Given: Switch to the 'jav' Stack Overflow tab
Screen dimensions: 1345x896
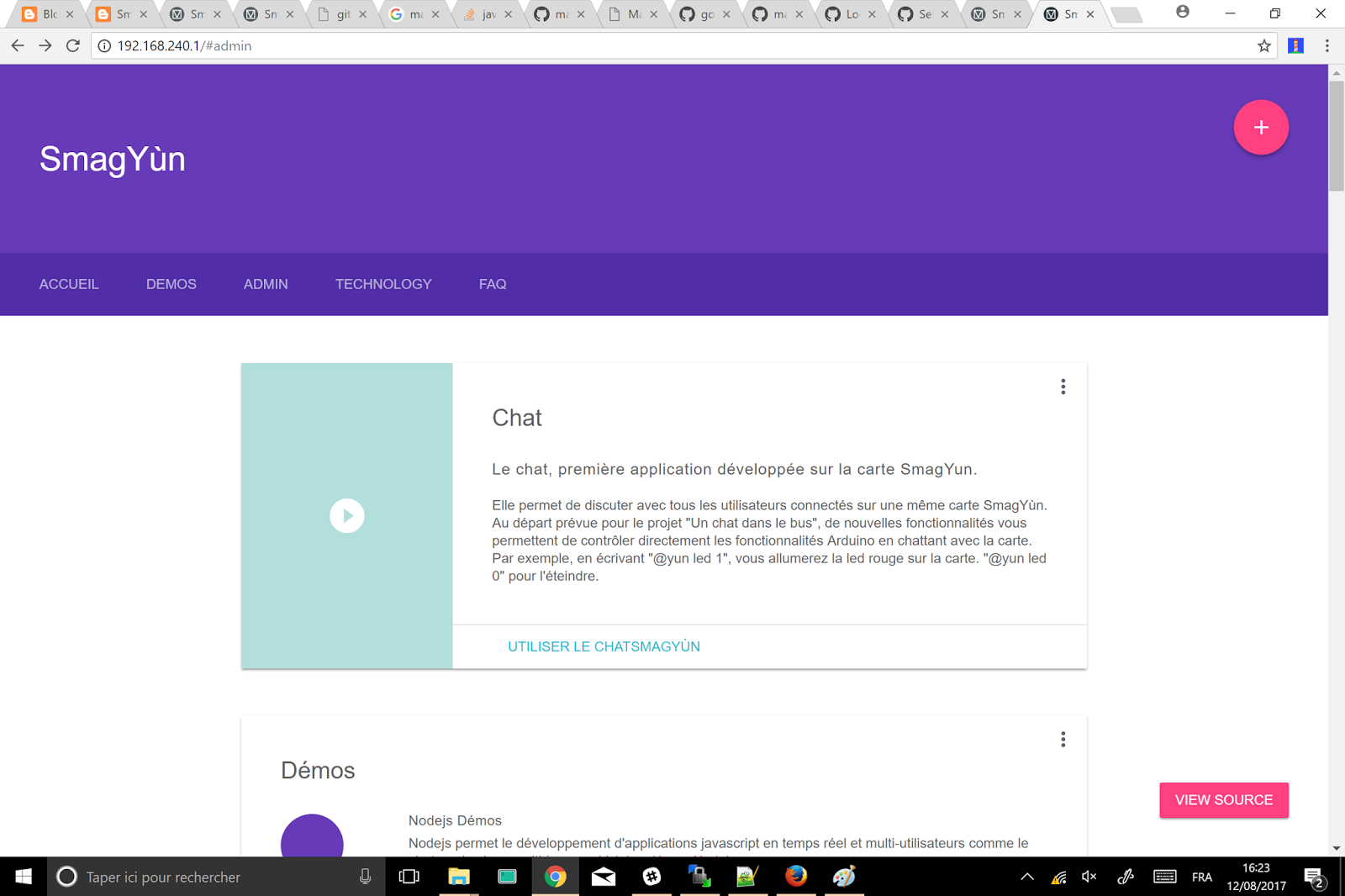Looking at the screenshot, I should tap(488, 14).
